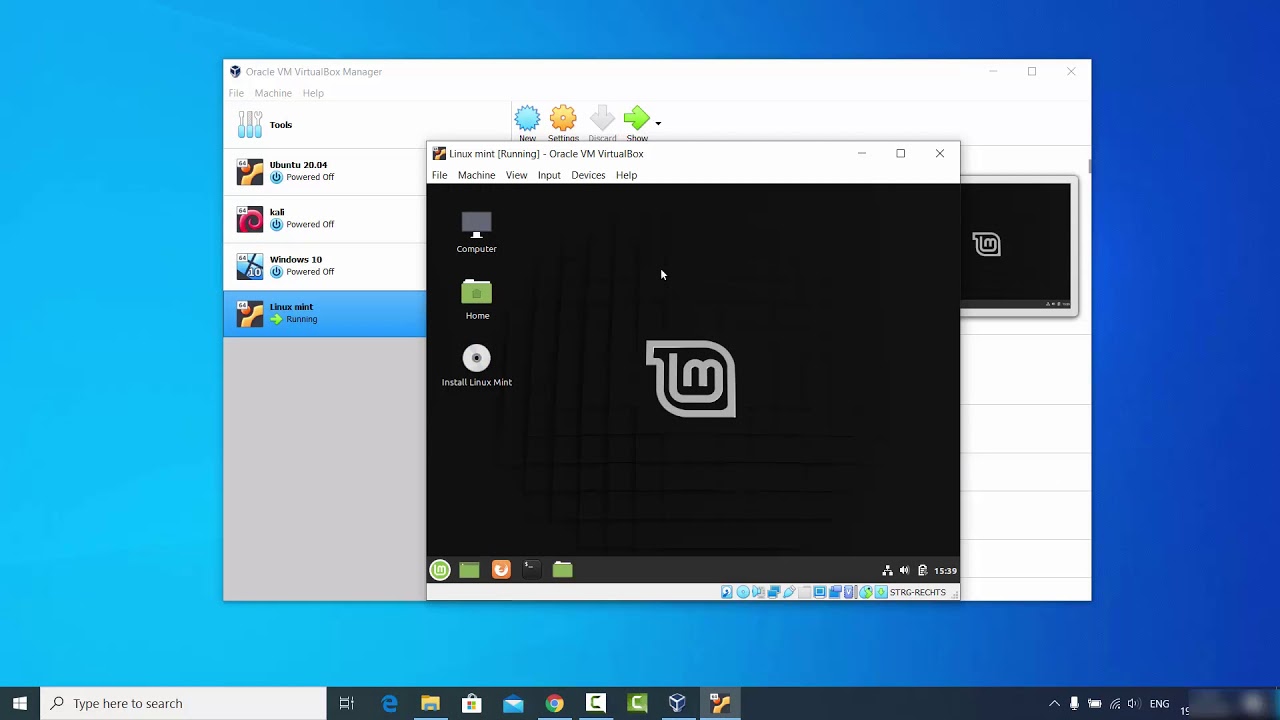The height and width of the screenshot is (720, 1280).
Task: Expand the dropdown arrow beside Show
Action: [x=658, y=124]
